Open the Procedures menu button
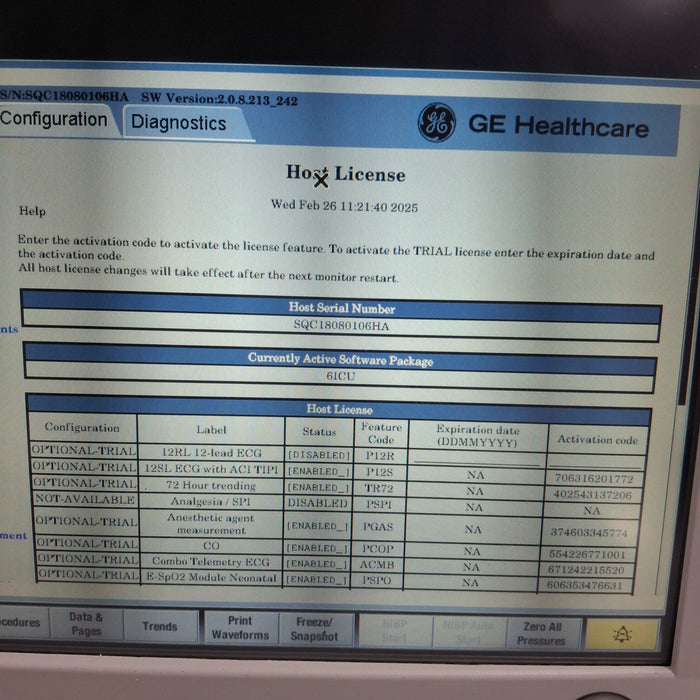 tap(22, 621)
